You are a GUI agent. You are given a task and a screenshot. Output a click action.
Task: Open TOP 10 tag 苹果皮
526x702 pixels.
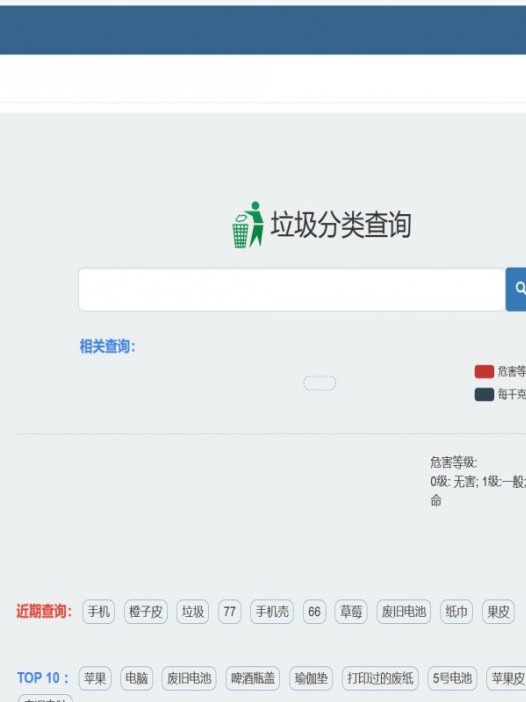507,678
